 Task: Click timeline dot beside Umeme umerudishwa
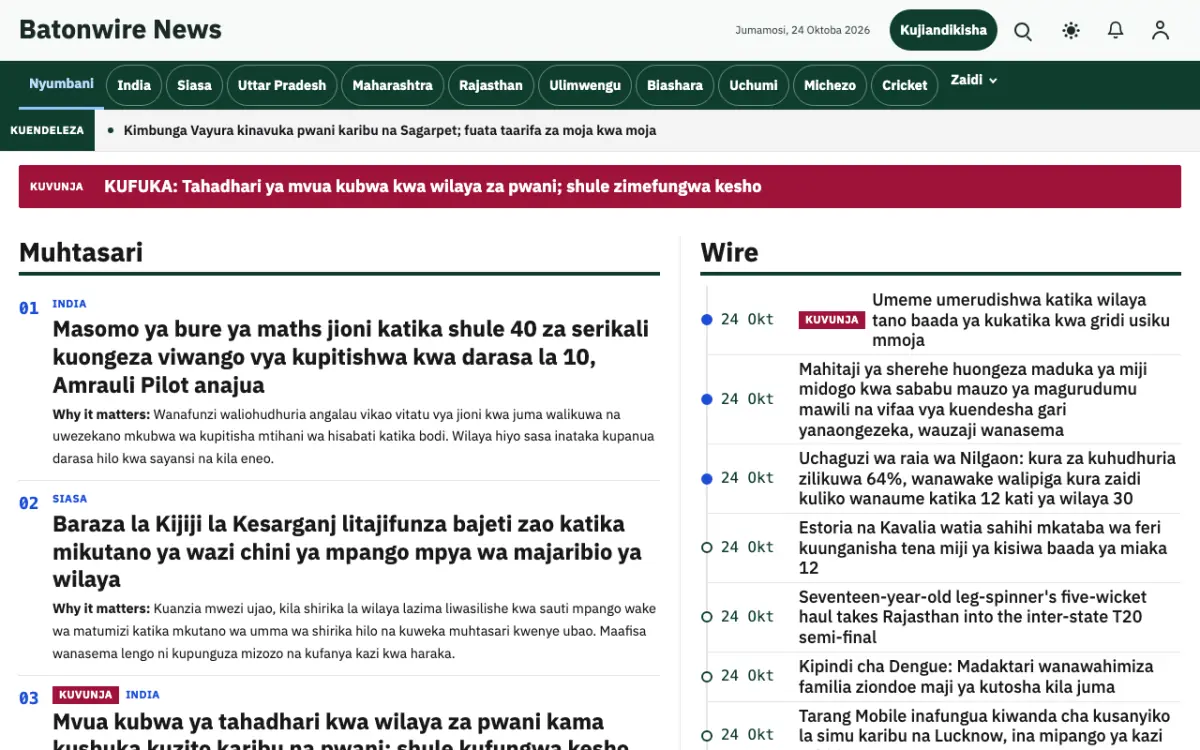[x=707, y=320]
